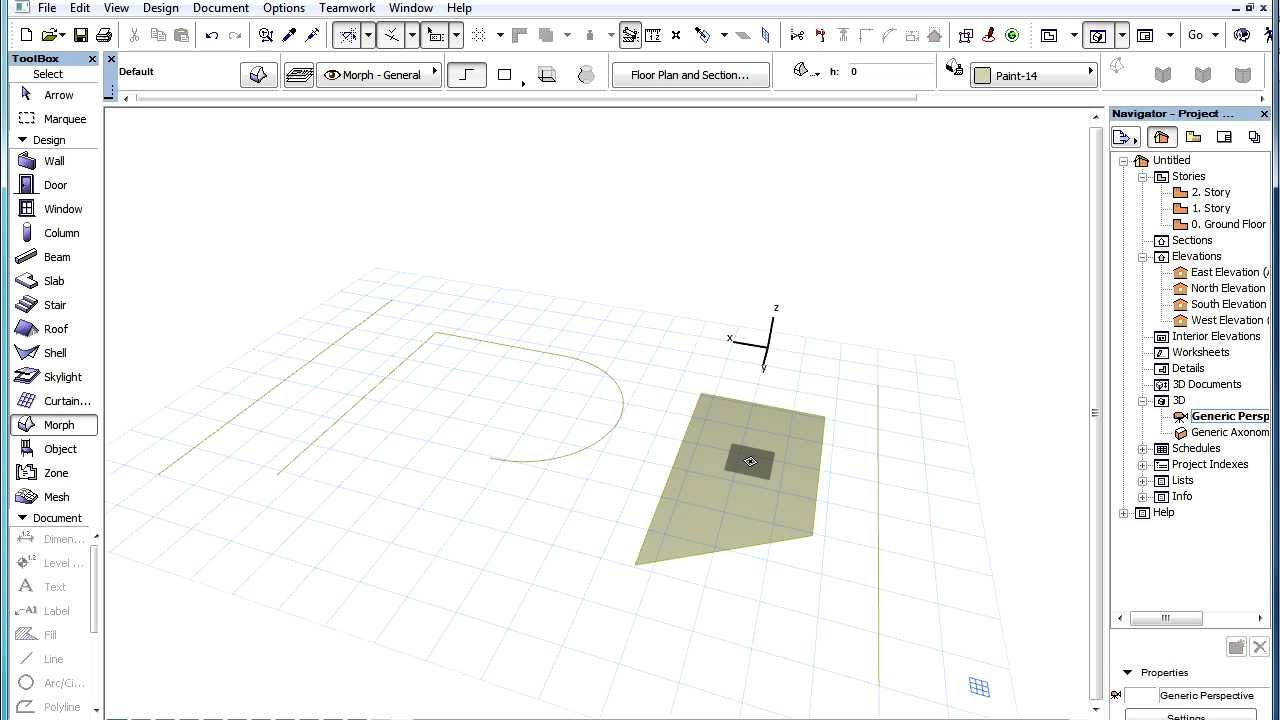Collapse the Document section in ToolBox
Screen dimensions: 1280x720
click(22, 518)
